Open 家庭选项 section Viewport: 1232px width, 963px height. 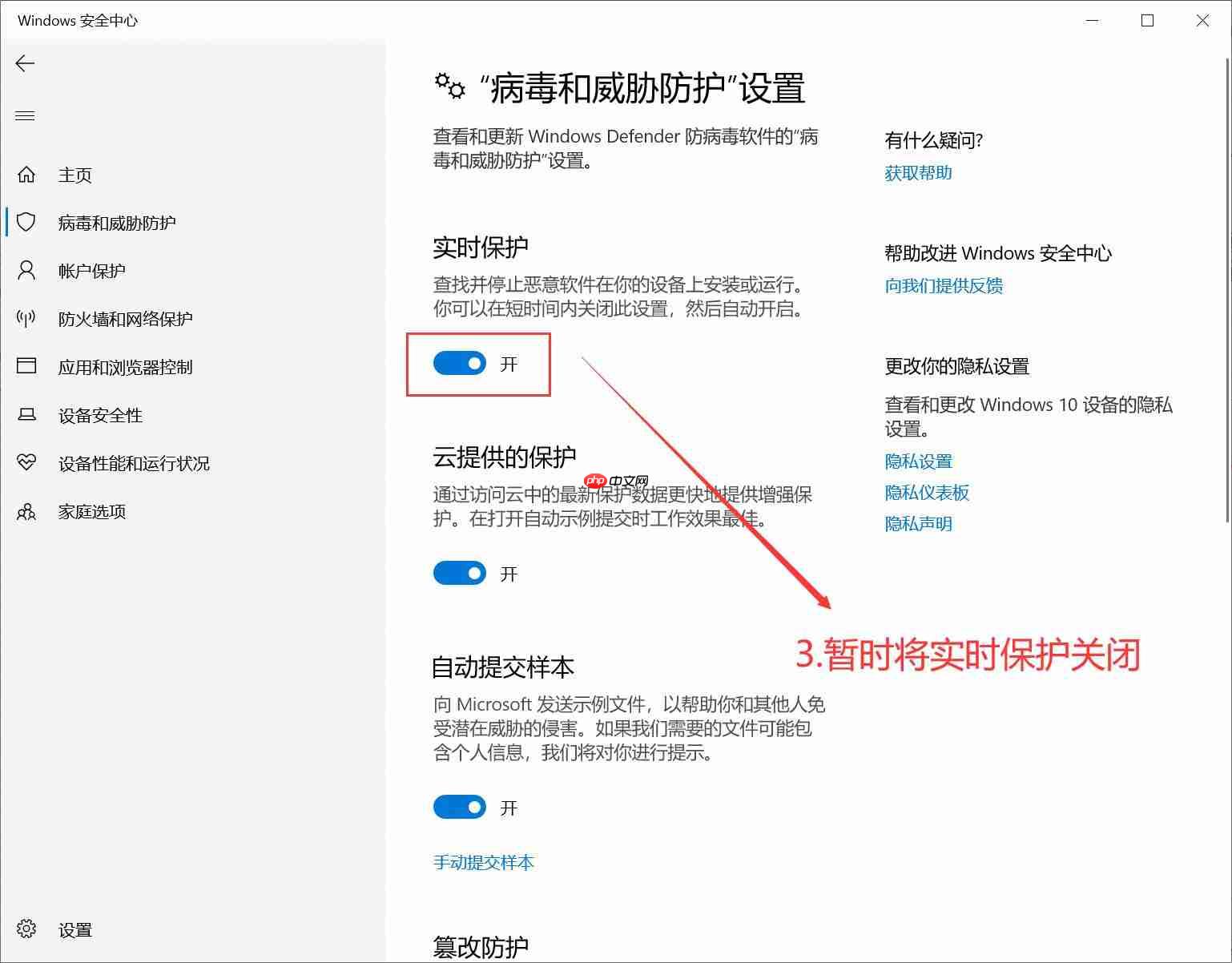pyautogui.click(x=92, y=511)
